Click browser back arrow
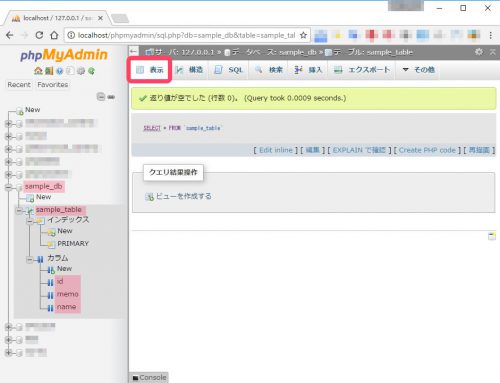Viewport: 500px width, 383px height. click(x=10, y=35)
